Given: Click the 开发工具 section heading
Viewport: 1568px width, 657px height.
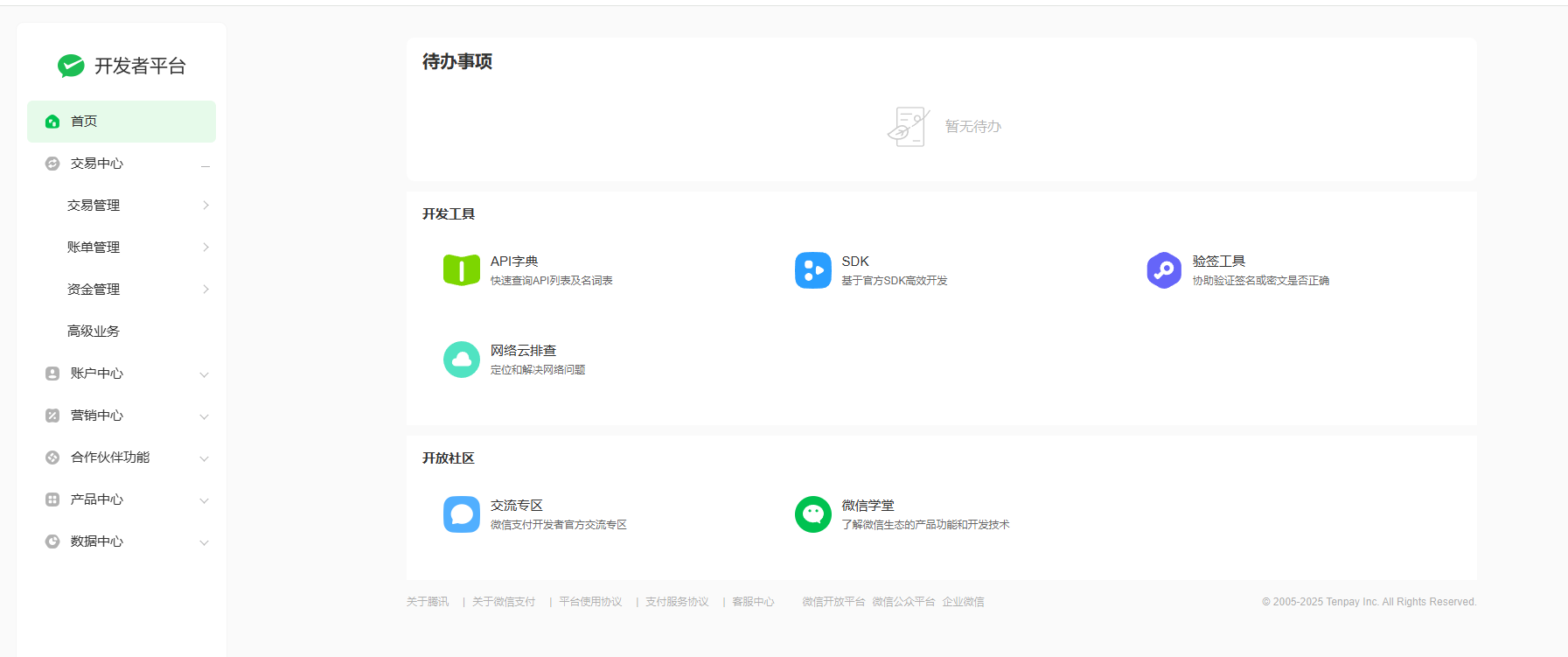Looking at the screenshot, I should pyautogui.click(x=449, y=214).
